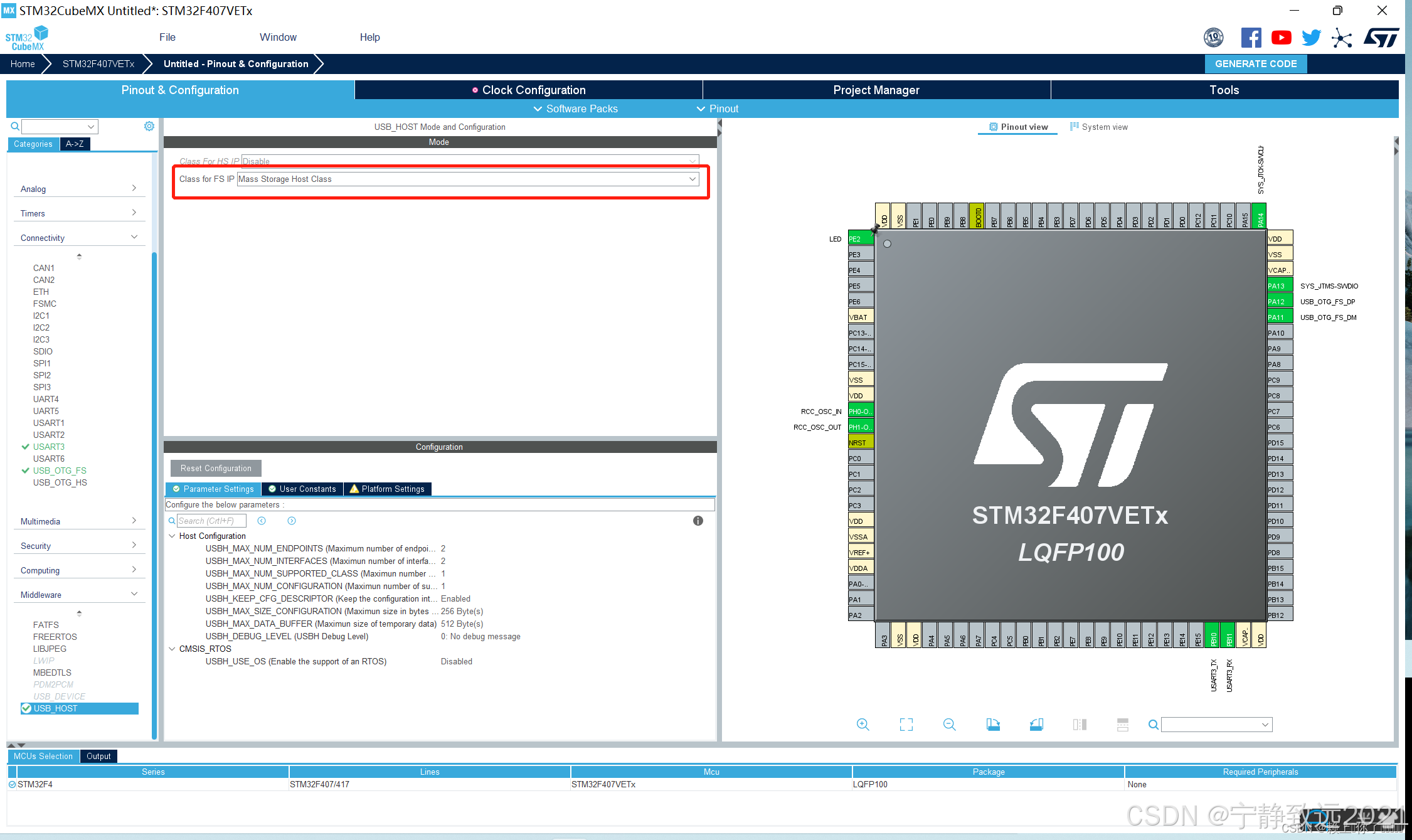Open the categories settings gear icon
Screen dimensions: 1412x840
tap(149, 126)
